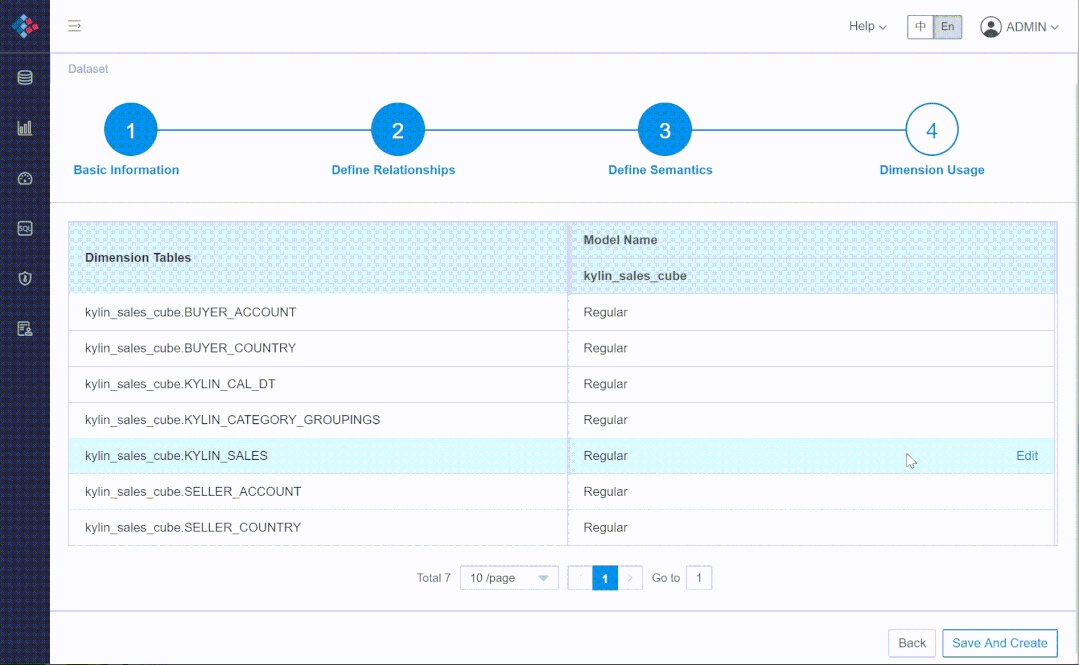Go to step 3 Define Semantics
This screenshot has height=665, width=1079.
pyautogui.click(x=665, y=129)
